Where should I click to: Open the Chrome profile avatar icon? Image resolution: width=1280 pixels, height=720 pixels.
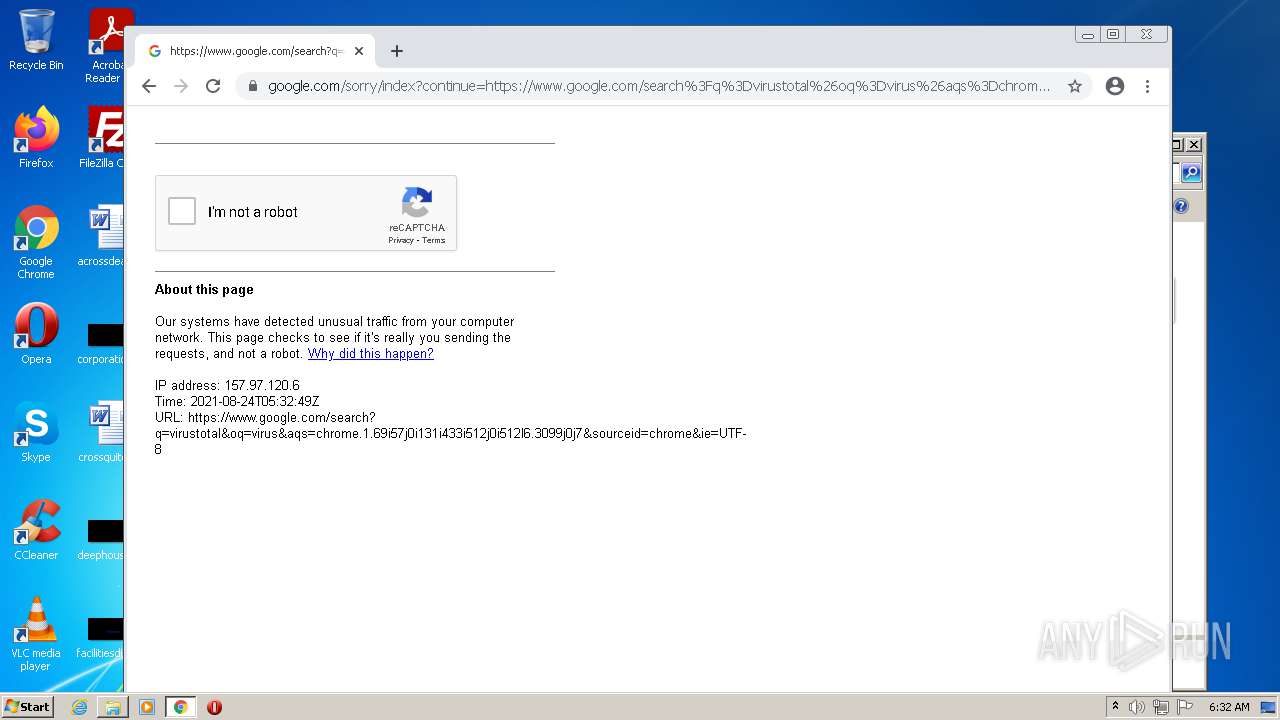tap(1115, 86)
